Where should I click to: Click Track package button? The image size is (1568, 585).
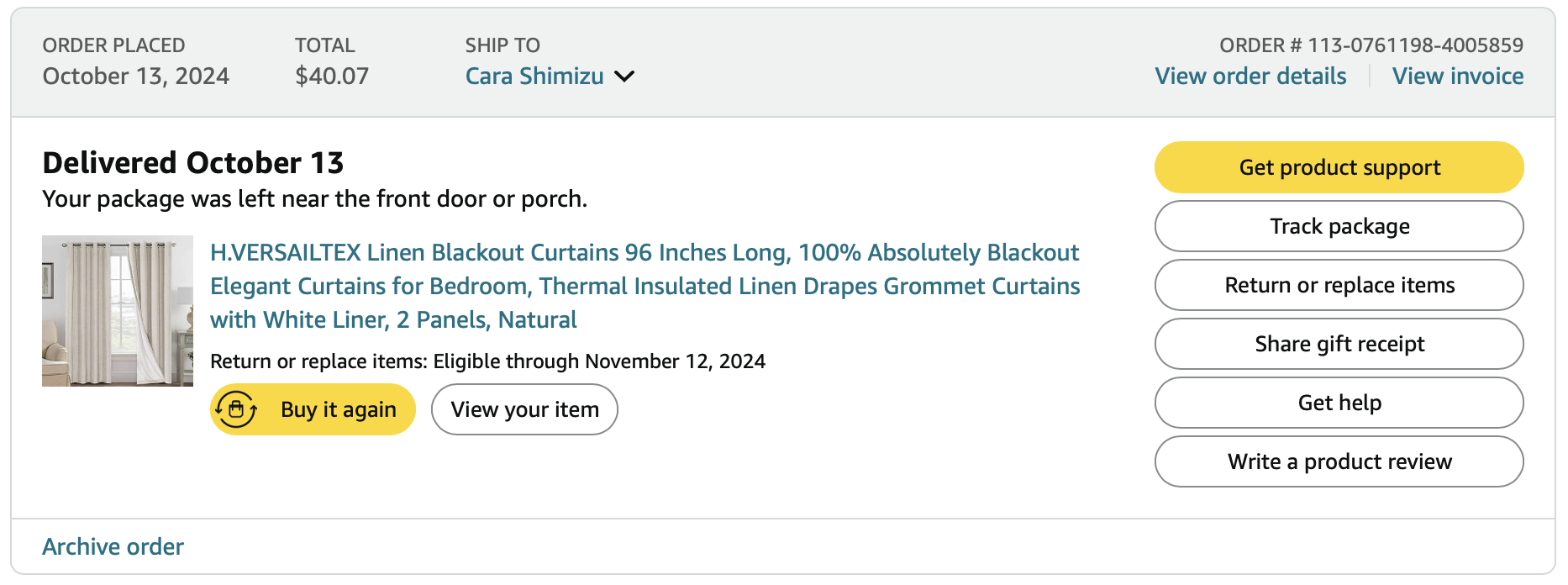pos(1339,226)
